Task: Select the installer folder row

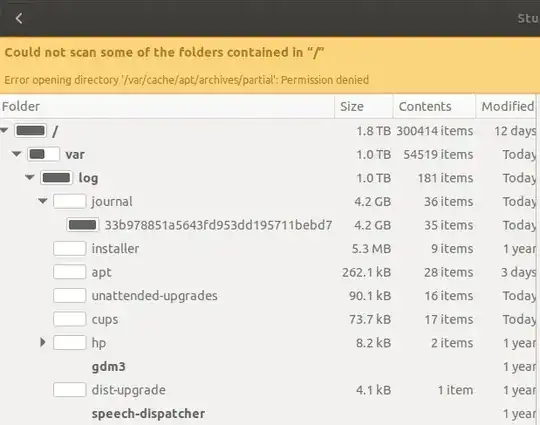Action: (268, 248)
